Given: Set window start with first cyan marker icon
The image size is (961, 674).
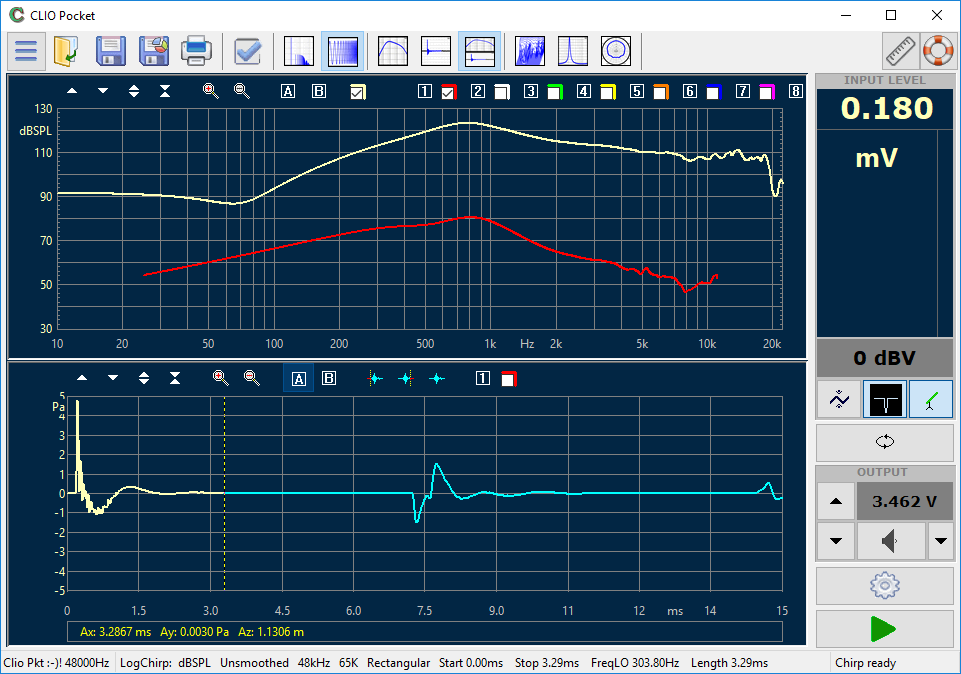Looking at the screenshot, I should click(375, 379).
